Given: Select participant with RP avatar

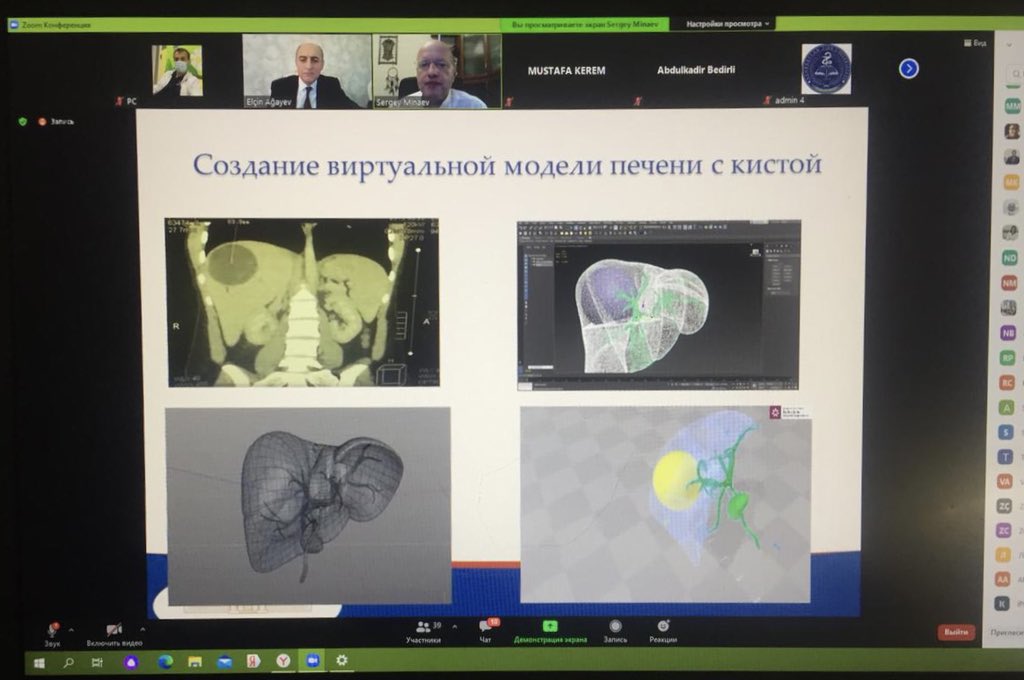Looking at the screenshot, I should coord(1008,358).
